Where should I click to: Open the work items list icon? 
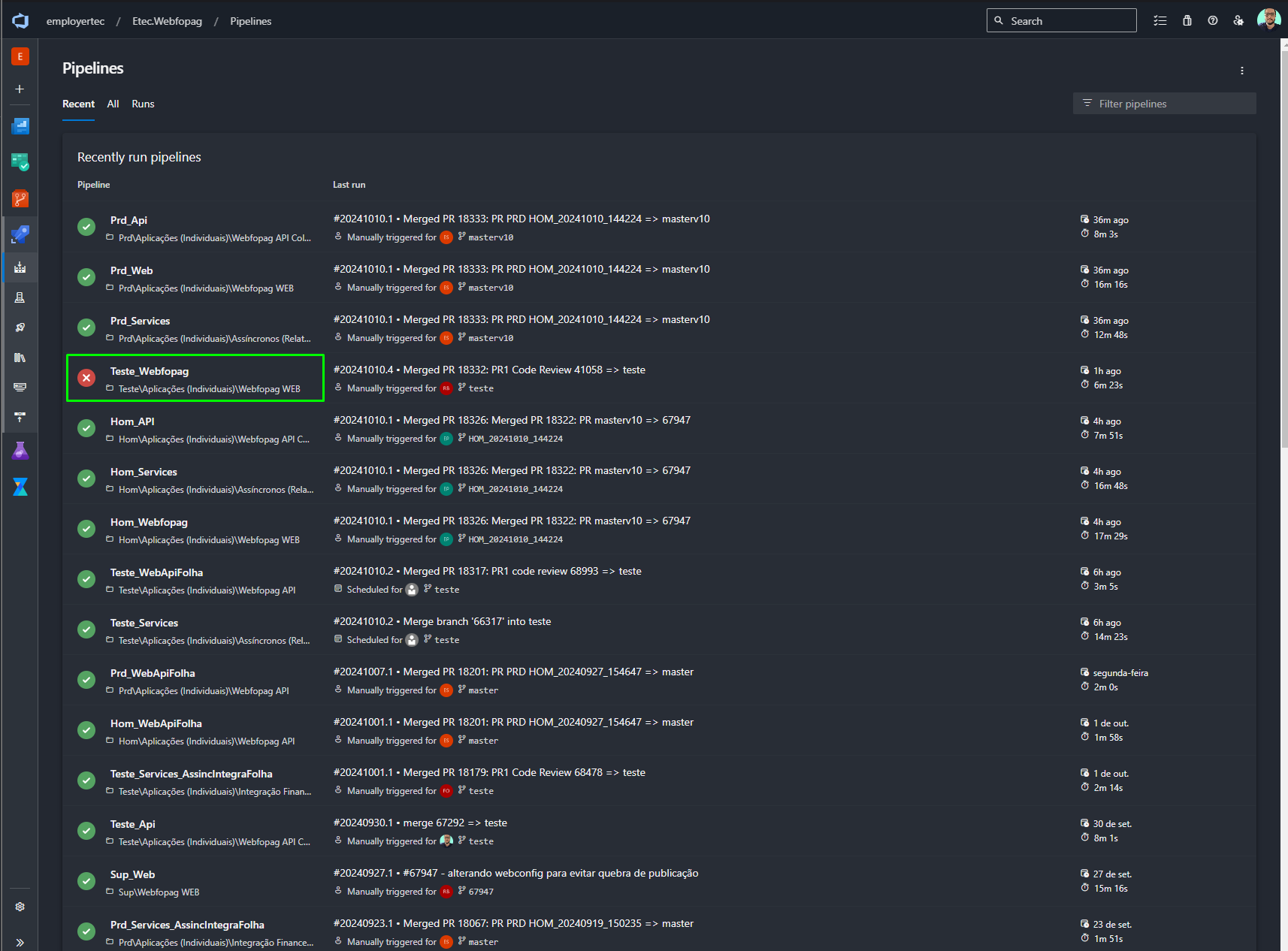point(1161,21)
